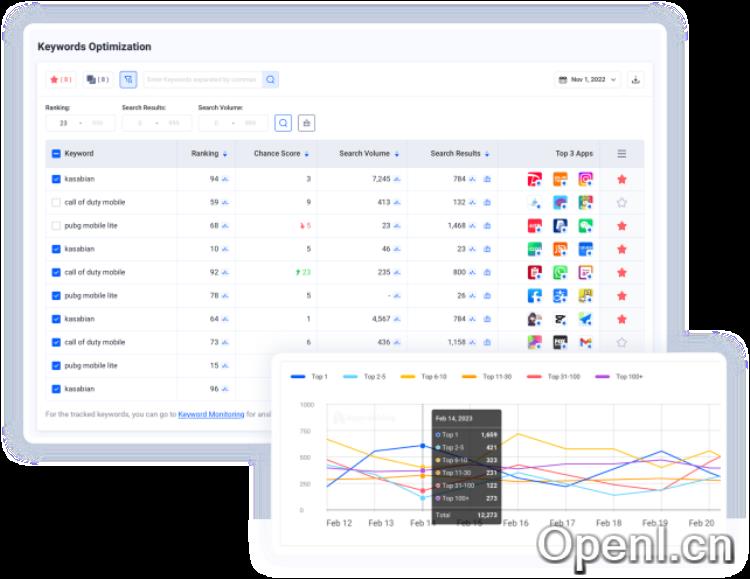Viewport: 750px width, 579px height.
Task: Sort by the Ranking column arrow
Action: (x=225, y=154)
